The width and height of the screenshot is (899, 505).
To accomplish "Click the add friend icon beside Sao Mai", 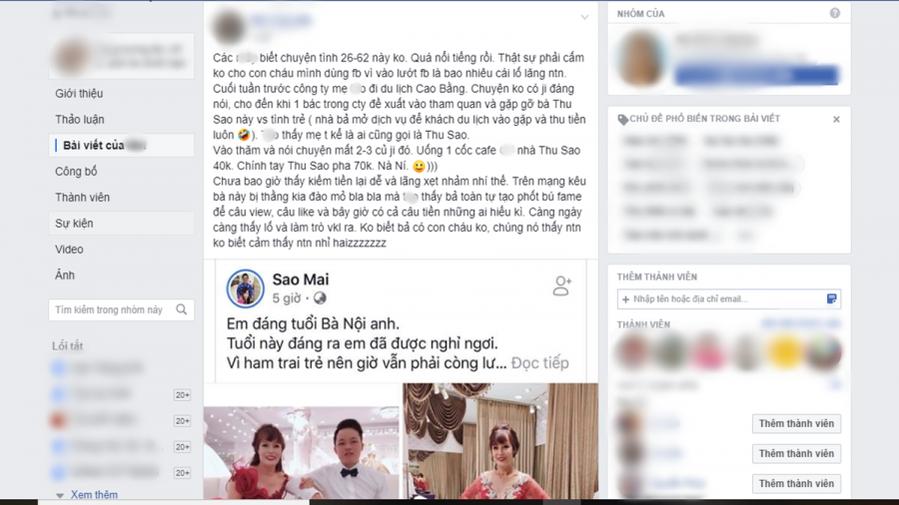I will point(562,285).
